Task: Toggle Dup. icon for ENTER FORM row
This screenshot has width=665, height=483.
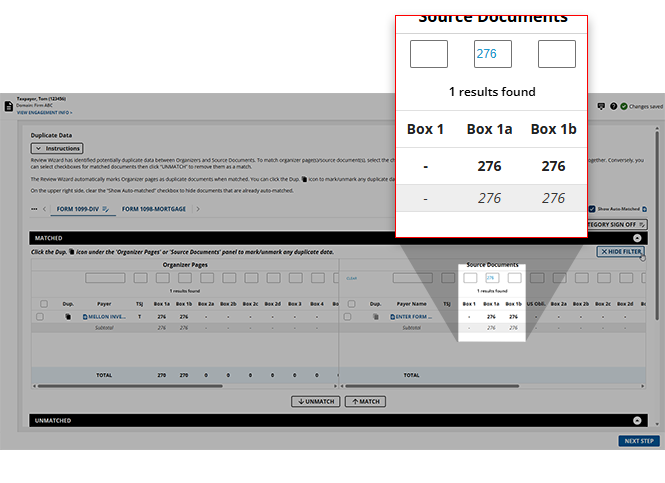Action: click(375, 317)
